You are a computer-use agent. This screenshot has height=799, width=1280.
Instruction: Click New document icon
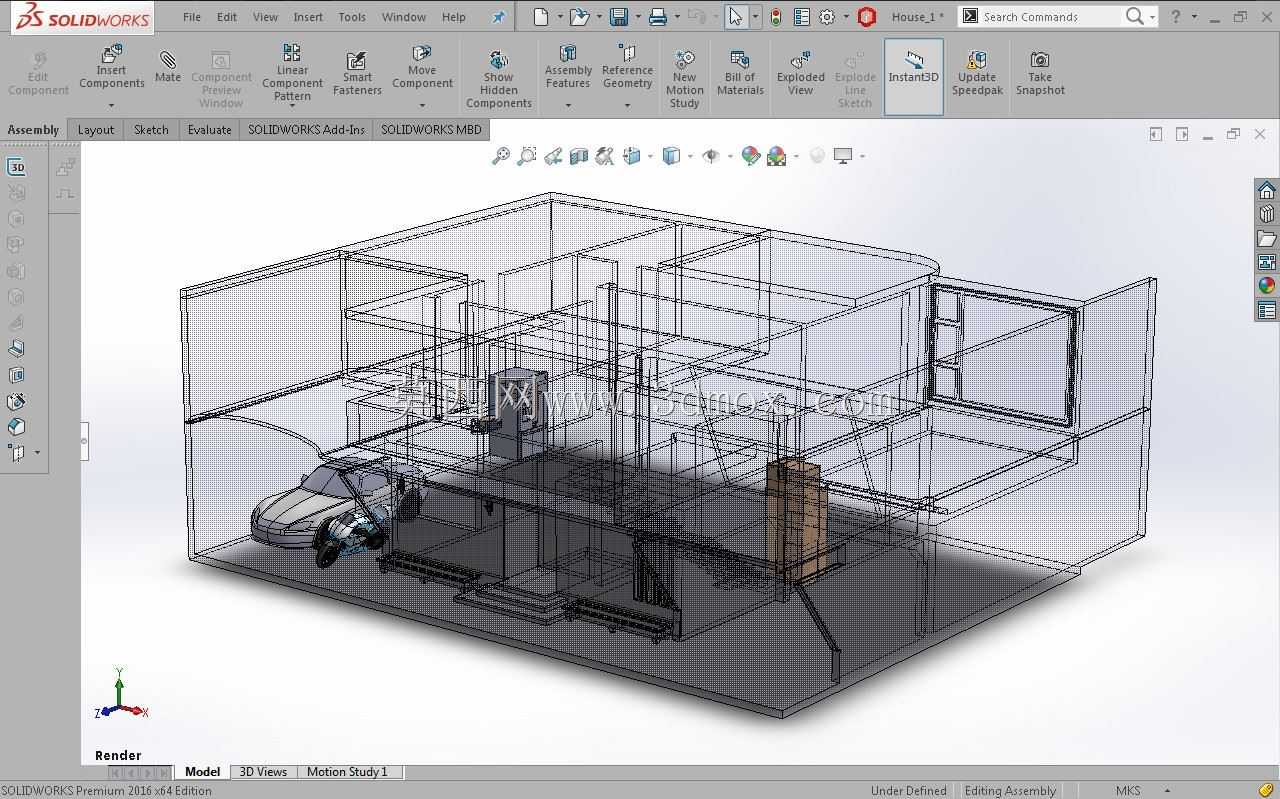(541, 17)
